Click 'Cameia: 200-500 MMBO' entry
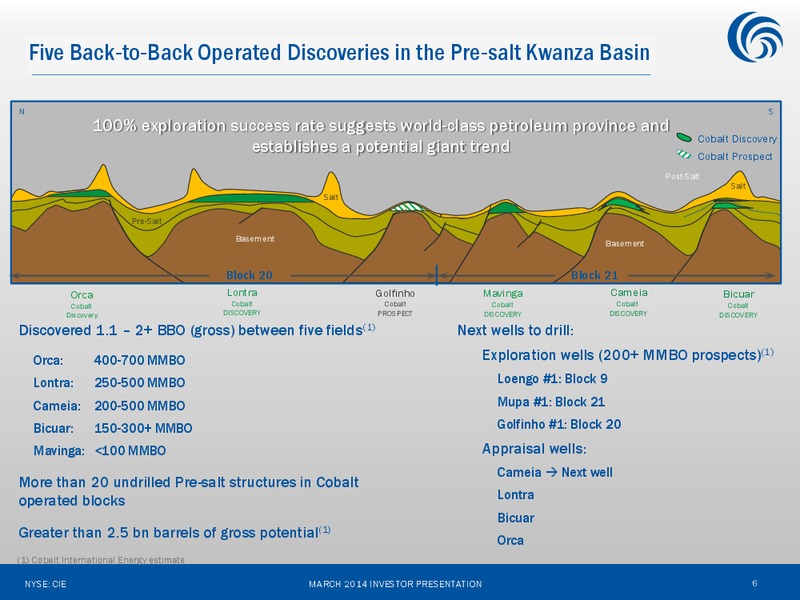 (x=109, y=406)
